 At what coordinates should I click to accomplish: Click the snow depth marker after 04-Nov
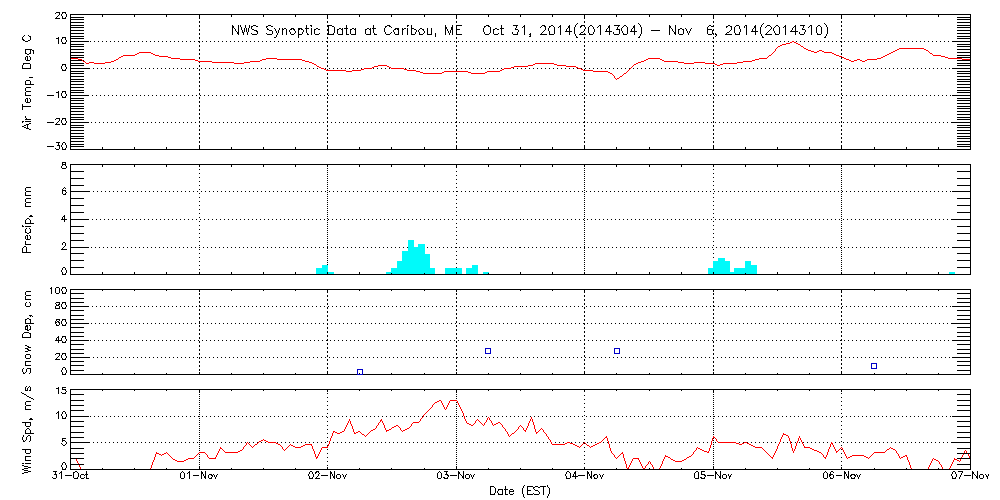pos(617,351)
